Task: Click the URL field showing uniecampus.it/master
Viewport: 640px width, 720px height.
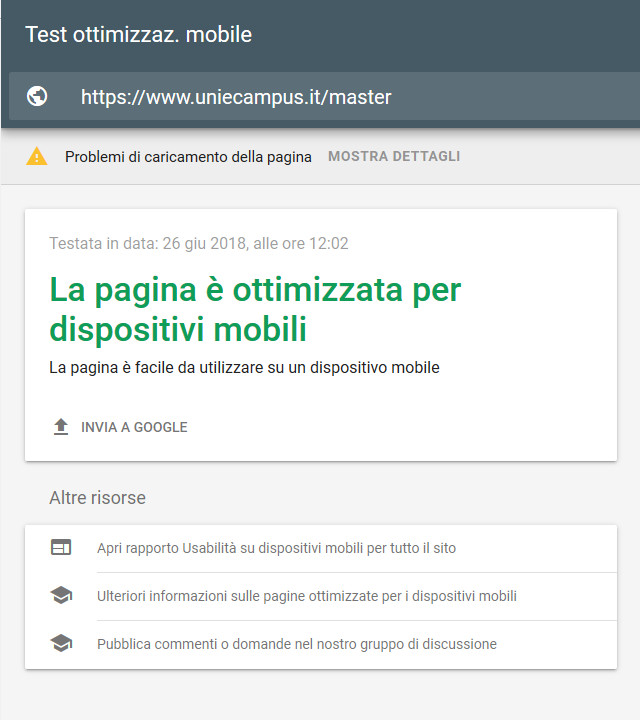Action: point(324,96)
